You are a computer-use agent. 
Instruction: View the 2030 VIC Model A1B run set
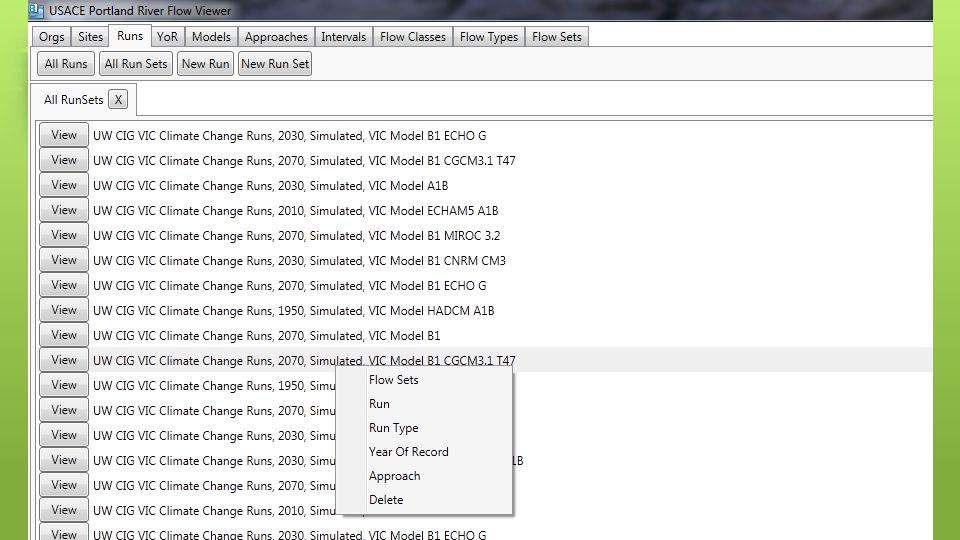point(64,185)
